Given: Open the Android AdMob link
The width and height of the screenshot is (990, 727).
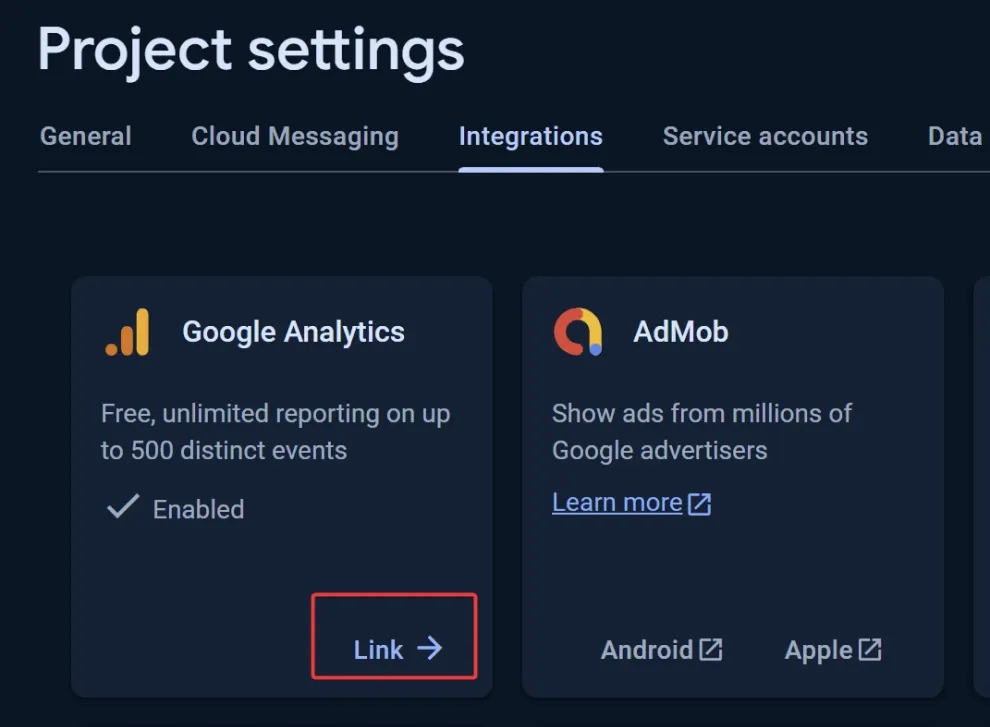Looking at the screenshot, I should pos(661,650).
